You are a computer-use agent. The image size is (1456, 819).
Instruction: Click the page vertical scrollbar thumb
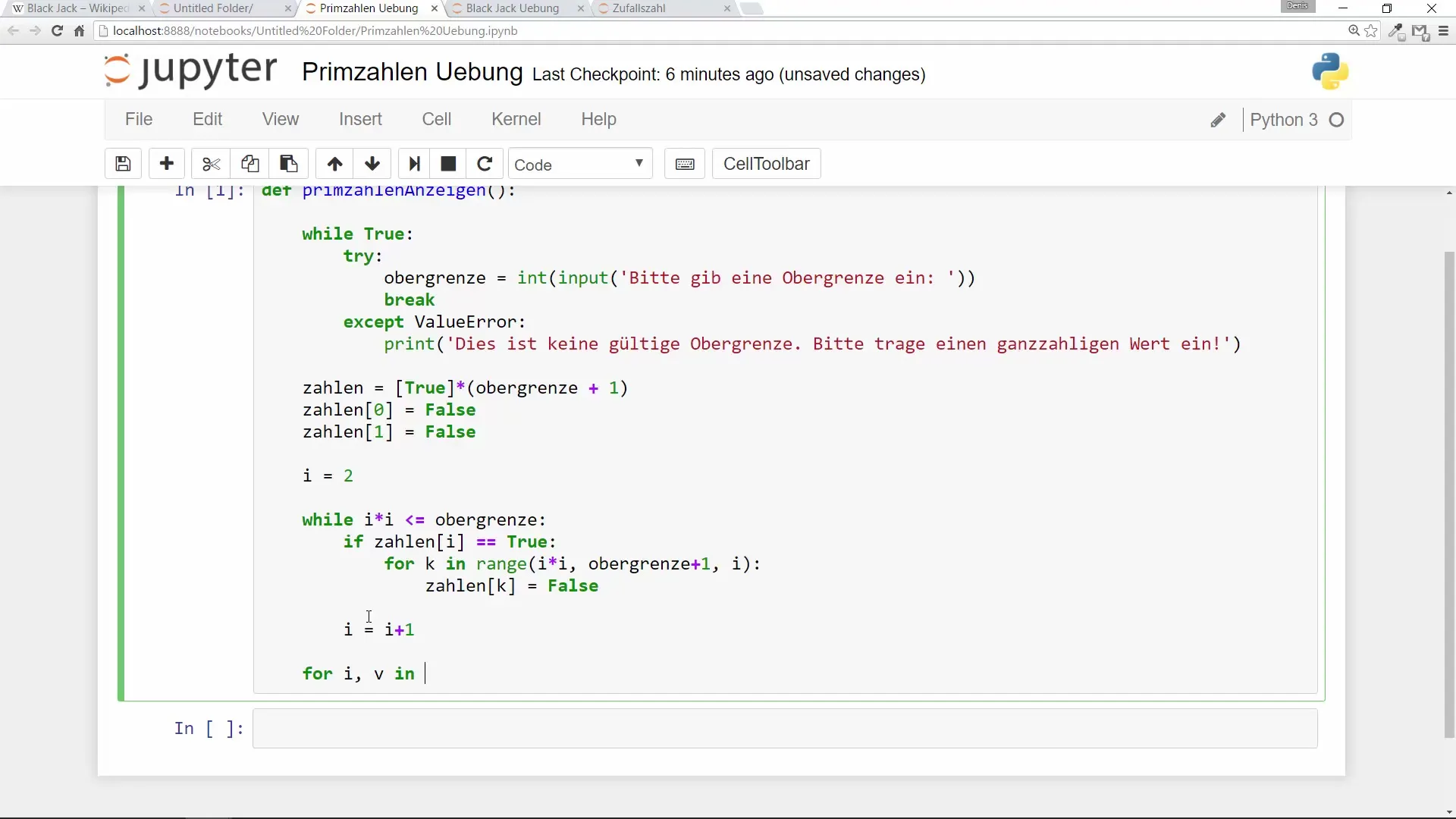pyautogui.click(x=1449, y=494)
